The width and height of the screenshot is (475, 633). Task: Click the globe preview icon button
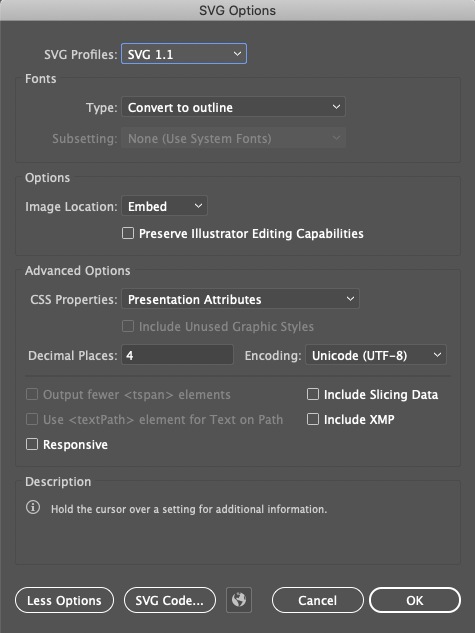(x=239, y=600)
